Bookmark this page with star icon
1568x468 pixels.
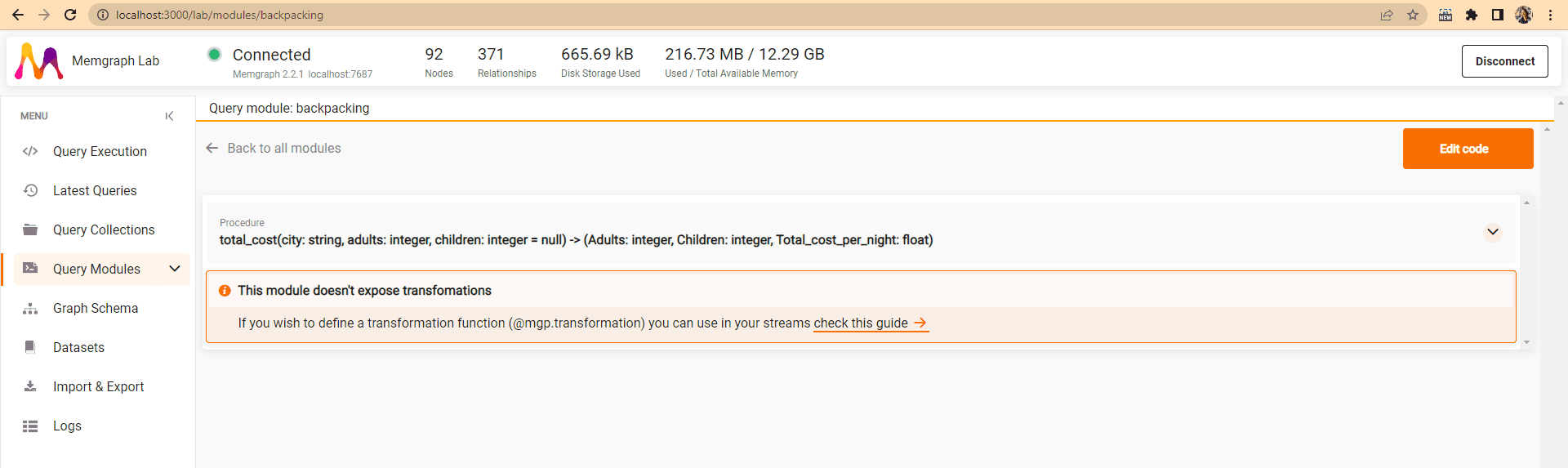click(1413, 15)
